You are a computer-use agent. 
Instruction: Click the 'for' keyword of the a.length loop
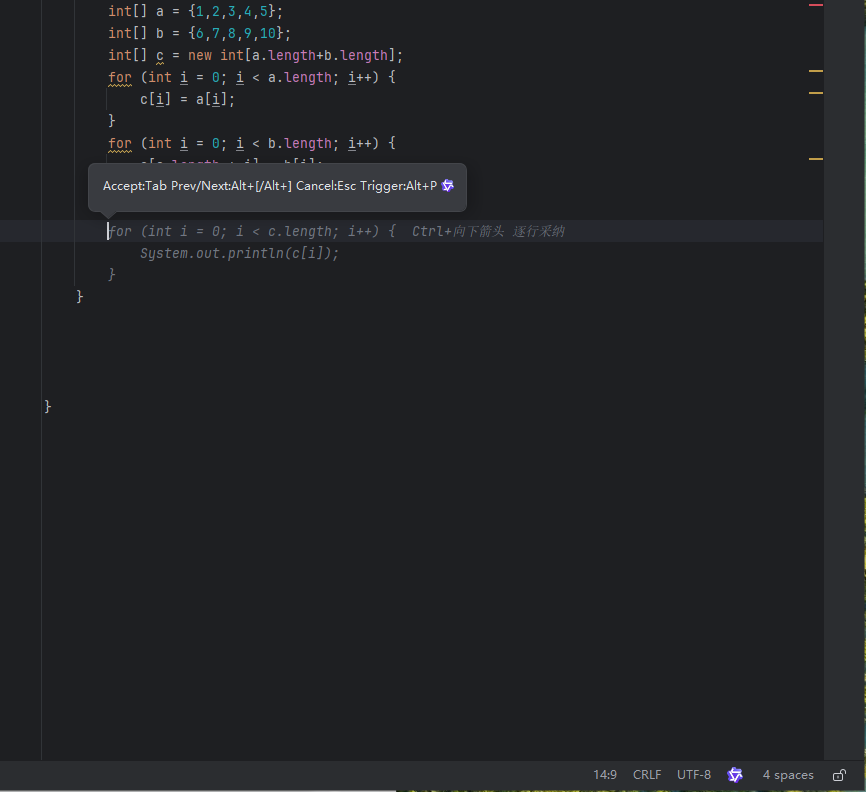(120, 77)
